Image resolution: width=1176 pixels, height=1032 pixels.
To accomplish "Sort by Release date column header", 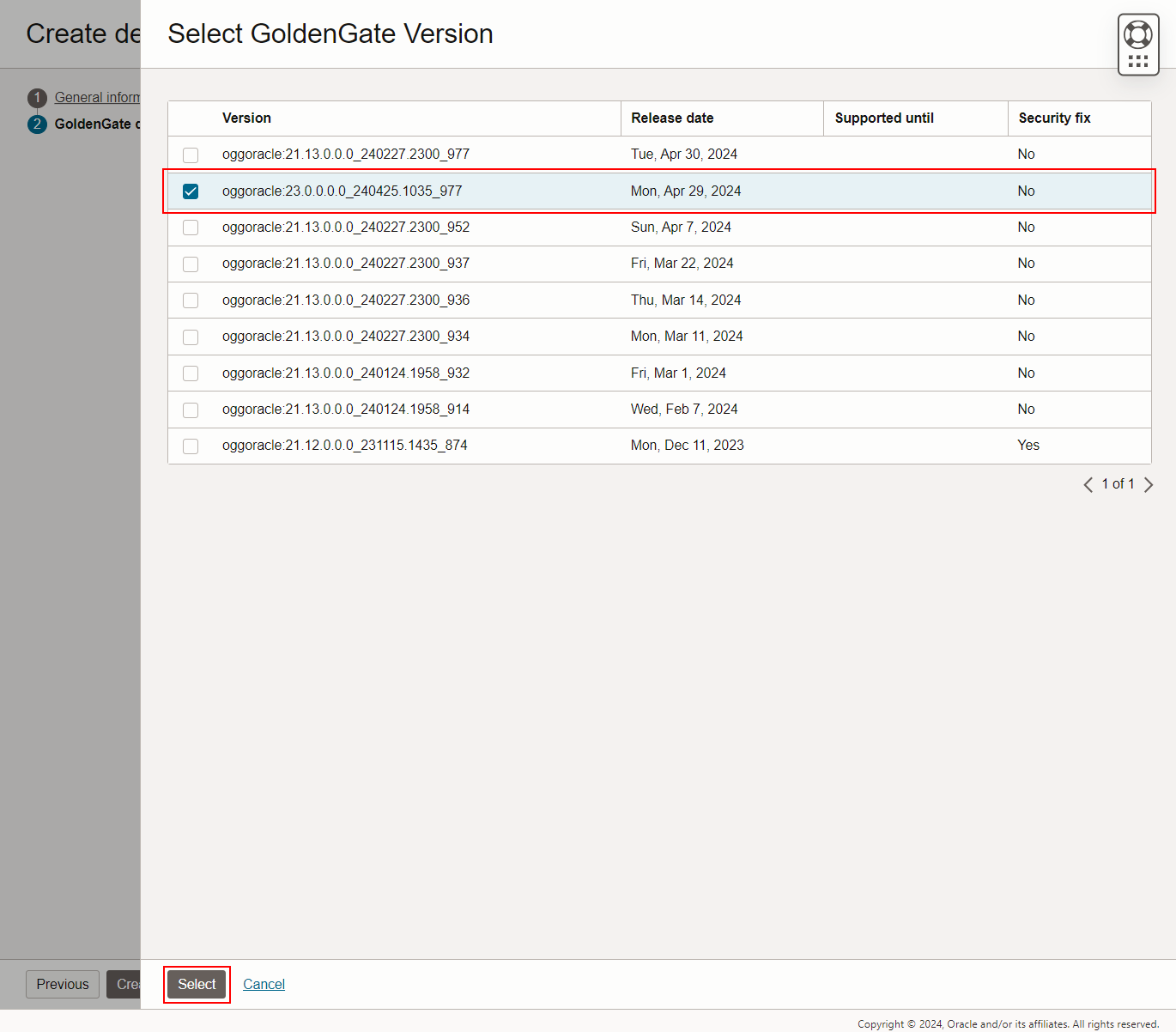I will coord(672,118).
